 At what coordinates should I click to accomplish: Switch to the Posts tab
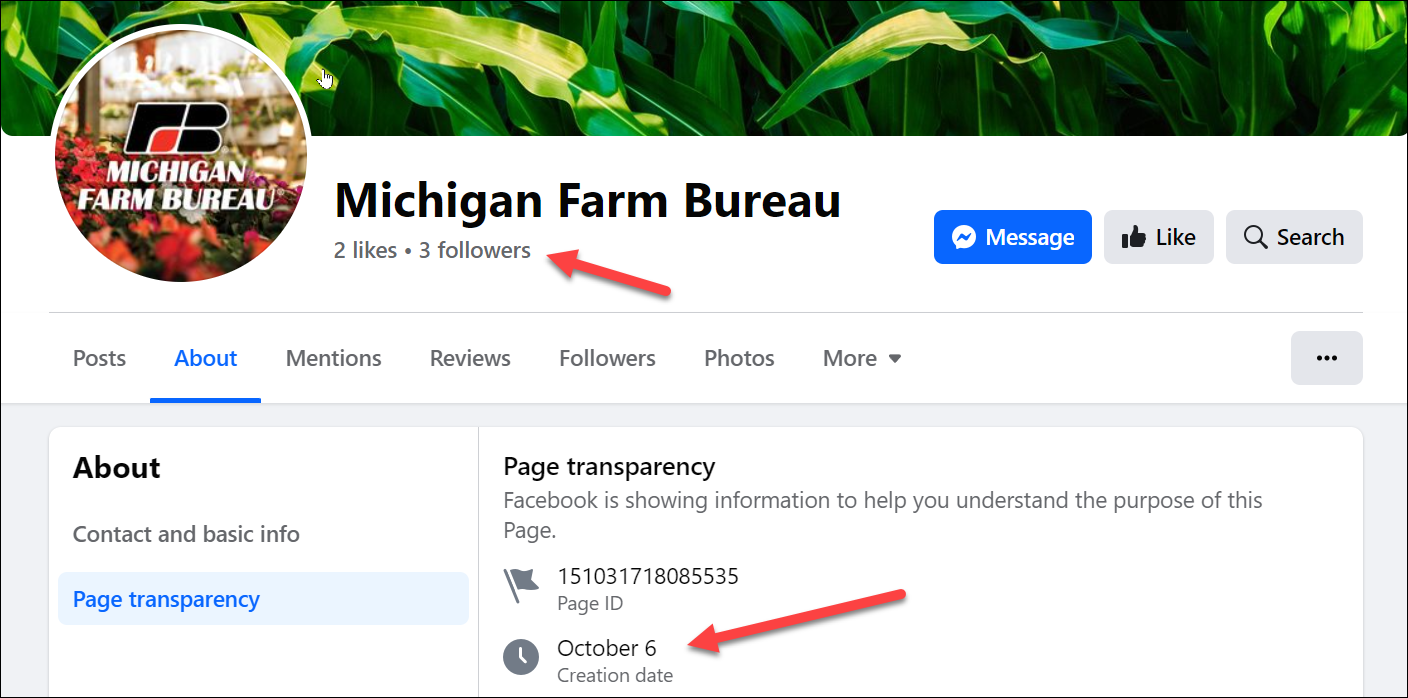(99, 358)
